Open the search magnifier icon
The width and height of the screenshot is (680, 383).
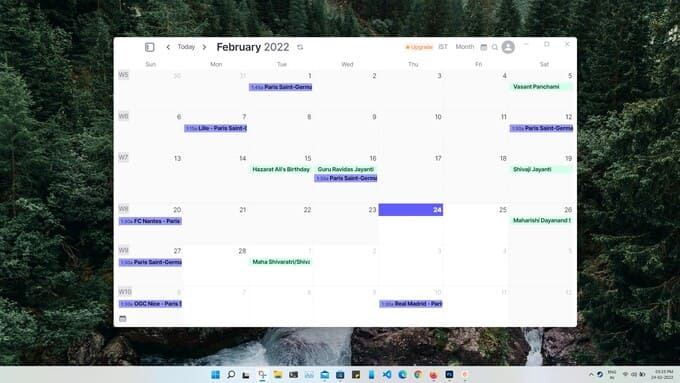pyautogui.click(x=495, y=47)
